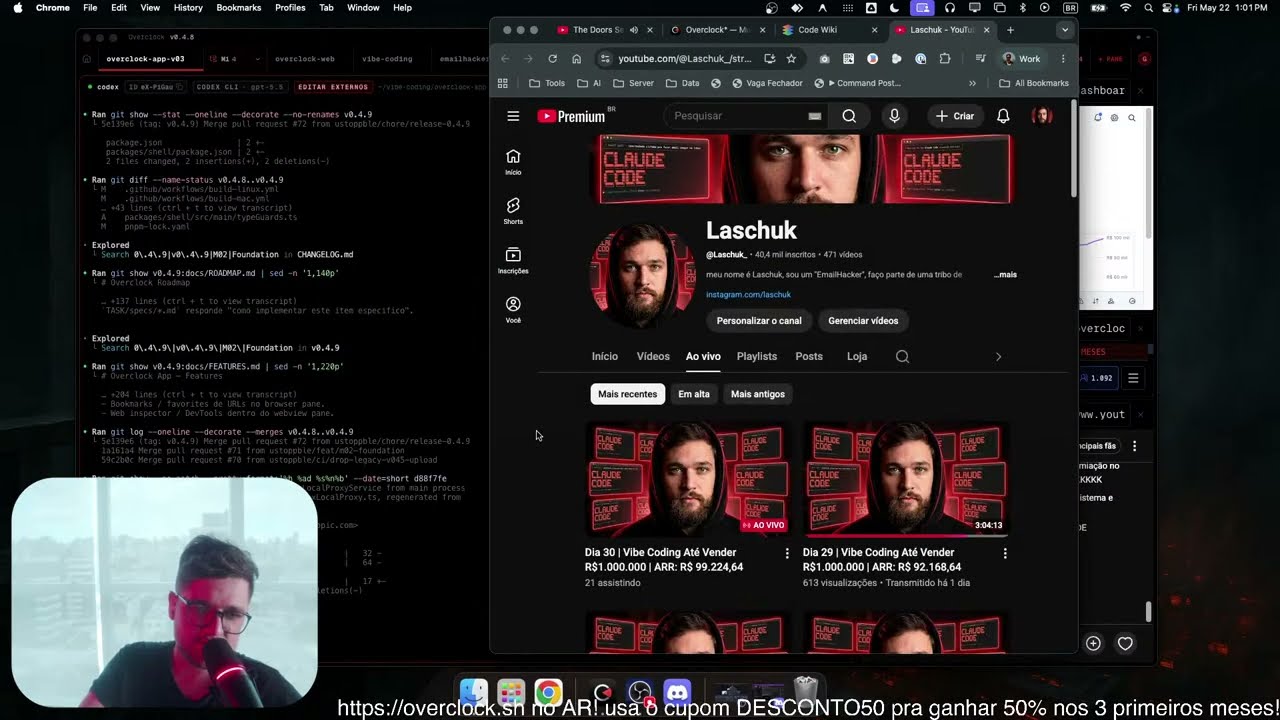
Task: Bookmark this page with the star icon
Action: [791, 59]
